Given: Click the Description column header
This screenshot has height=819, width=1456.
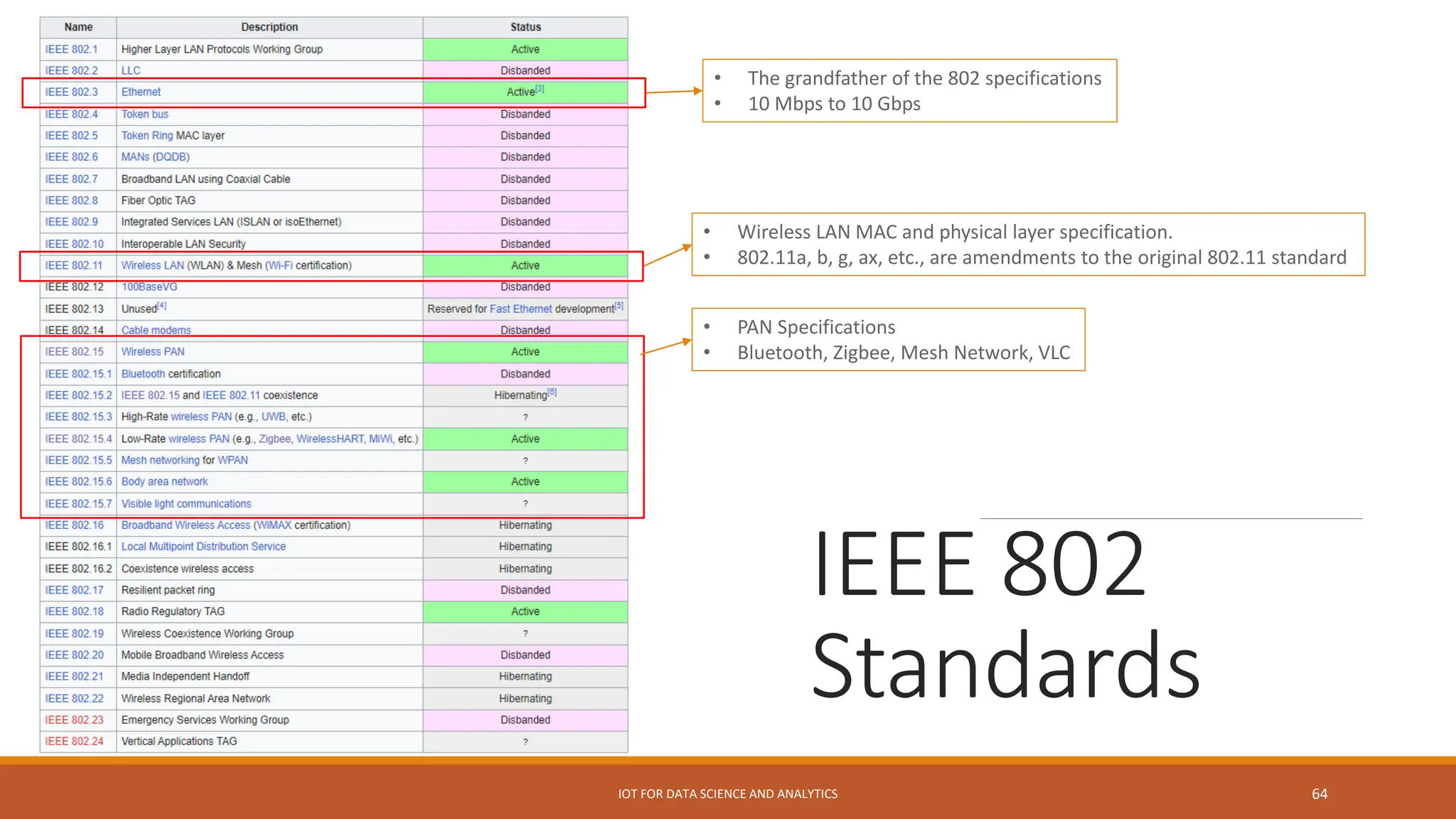Looking at the screenshot, I should tap(269, 27).
